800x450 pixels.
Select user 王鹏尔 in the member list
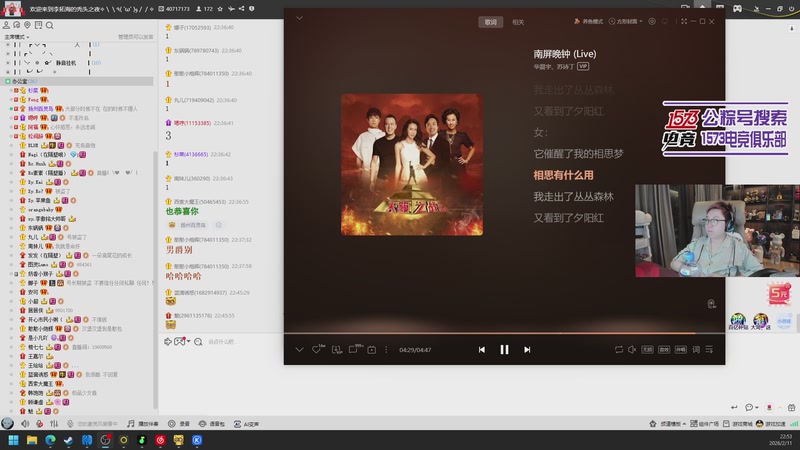coord(37,356)
